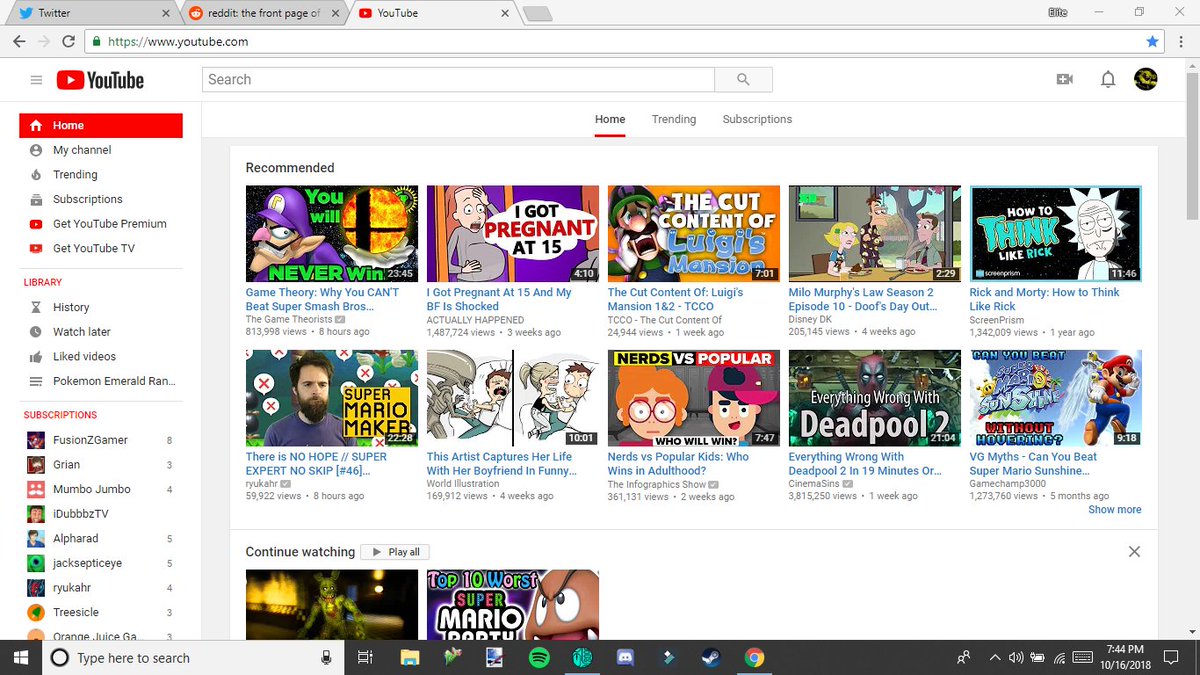Image resolution: width=1200 pixels, height=675 pixels.
Task: Select the Subscriptions tab at top
Action: pyautogui.click(x=757, y=119)
